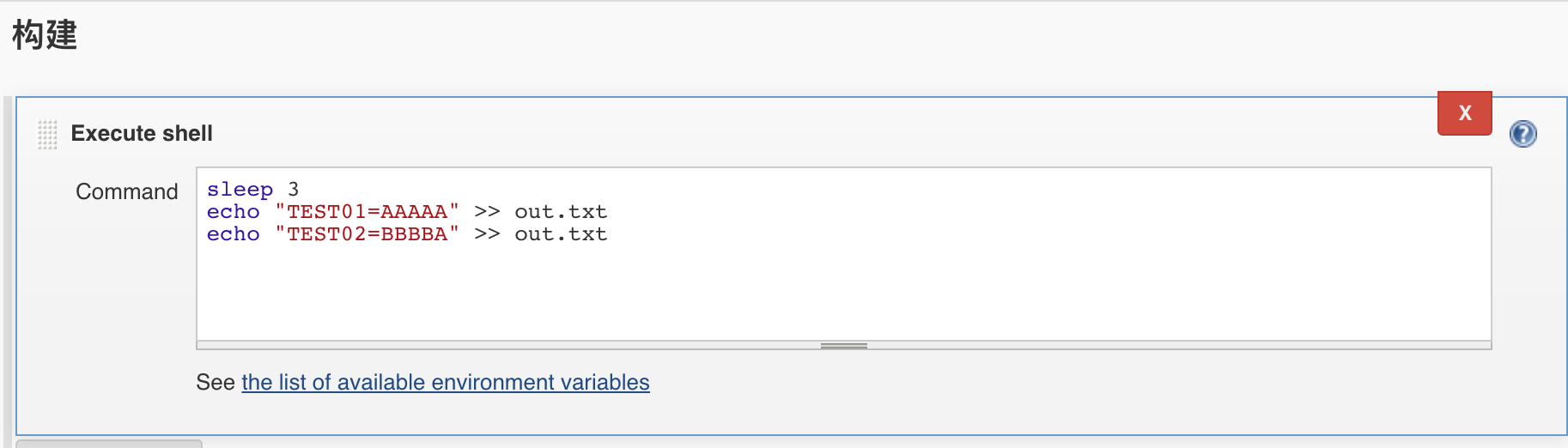Click the >> operator on the TEST01 line
The image size is (1568, 448).
487,212
